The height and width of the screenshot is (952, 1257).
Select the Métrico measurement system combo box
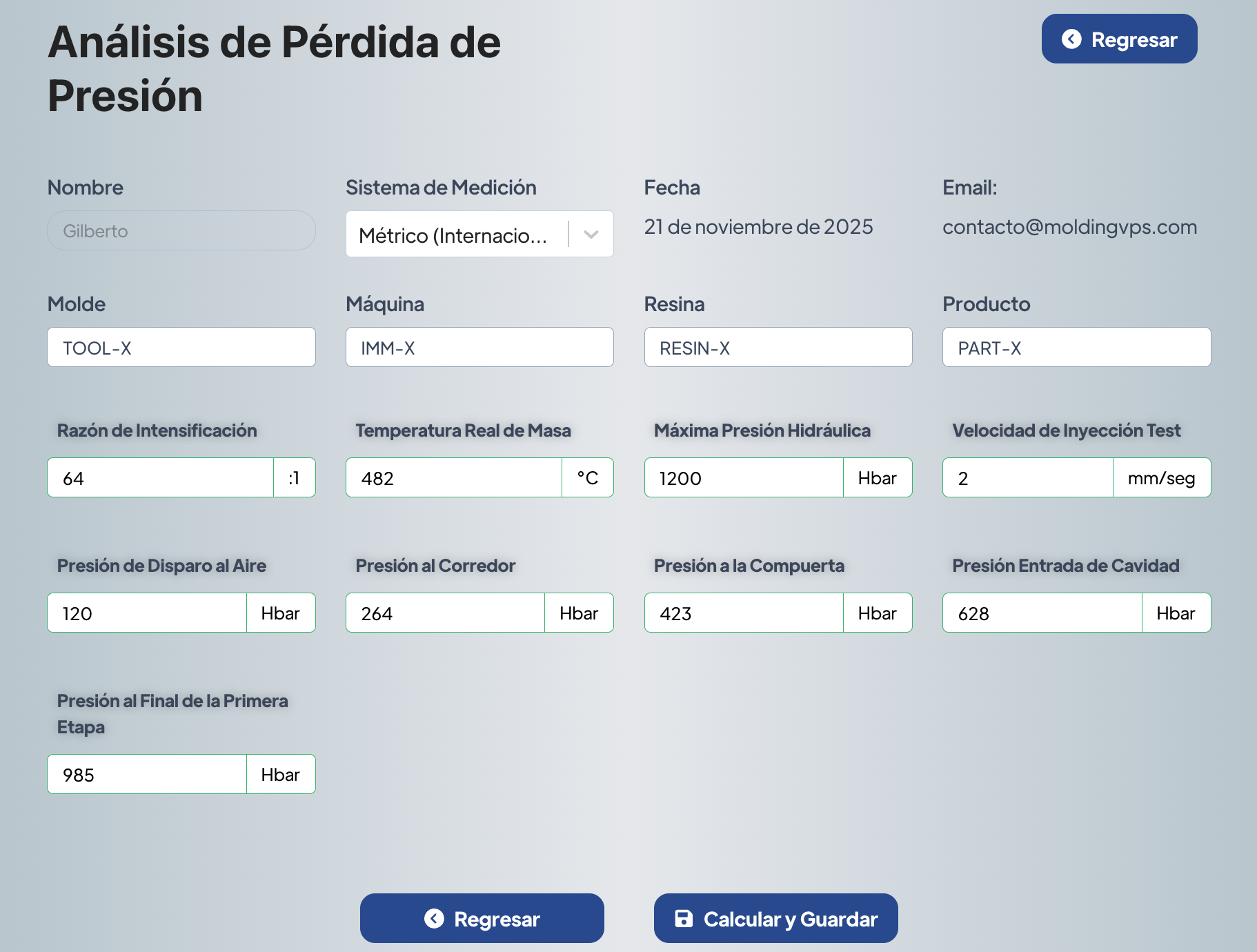pos(455,235)
